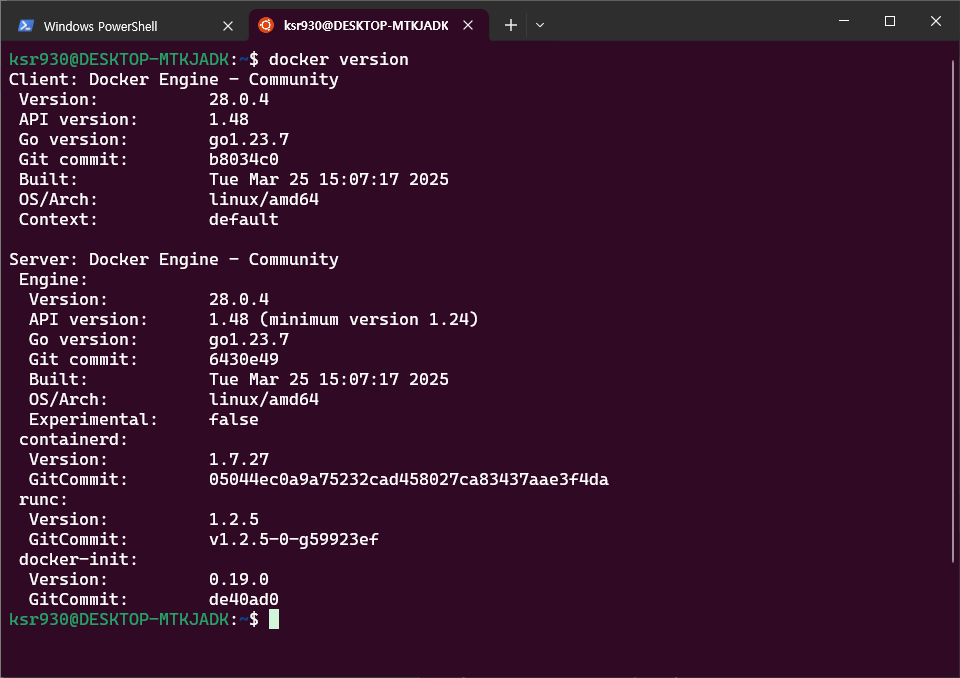Click the Ubuntu logo tab icon
Viewport: 960px width, 678px height.
[266, 25]
